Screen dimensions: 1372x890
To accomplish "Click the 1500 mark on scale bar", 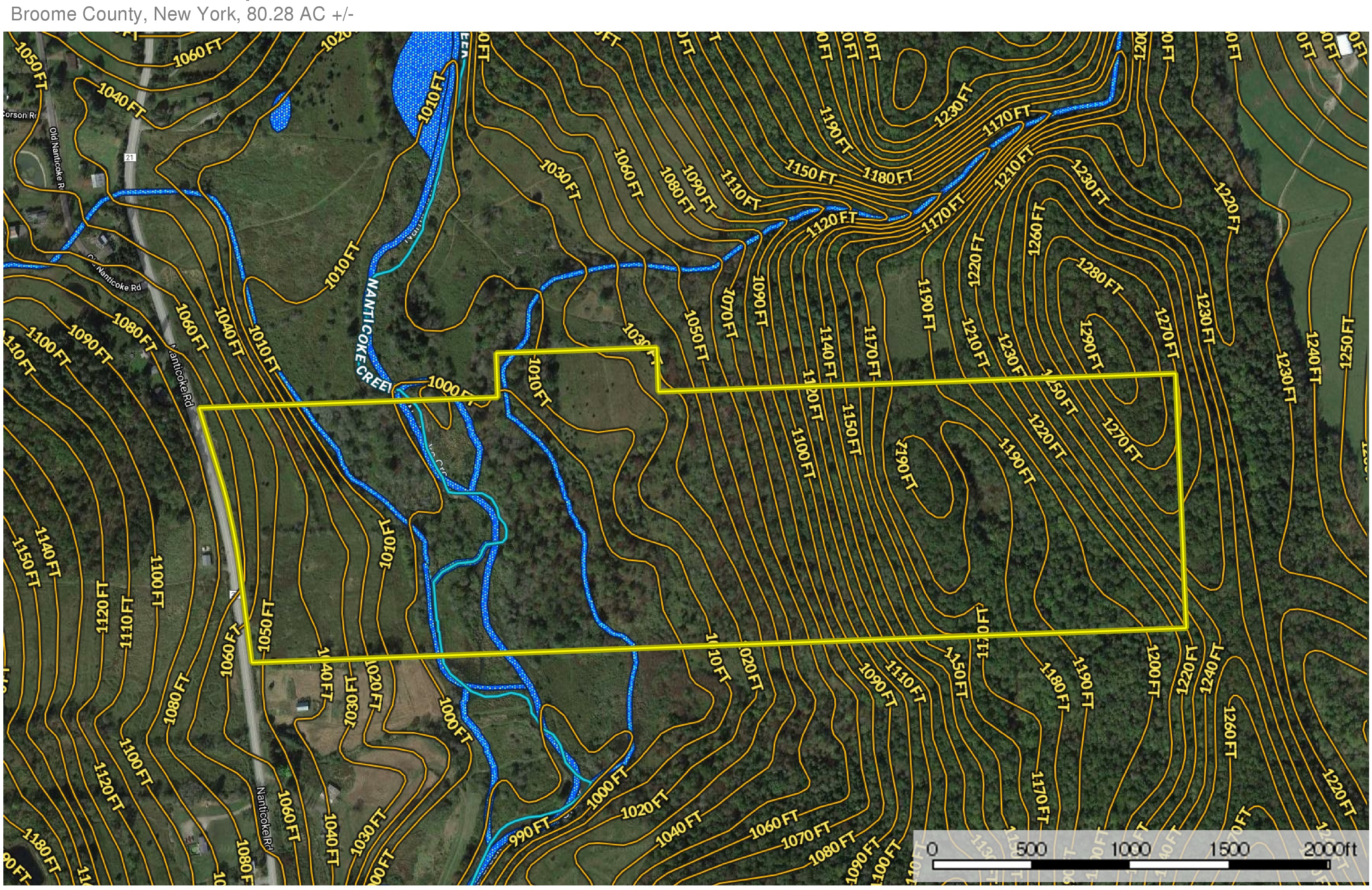I will click(x=1229, y=849).
